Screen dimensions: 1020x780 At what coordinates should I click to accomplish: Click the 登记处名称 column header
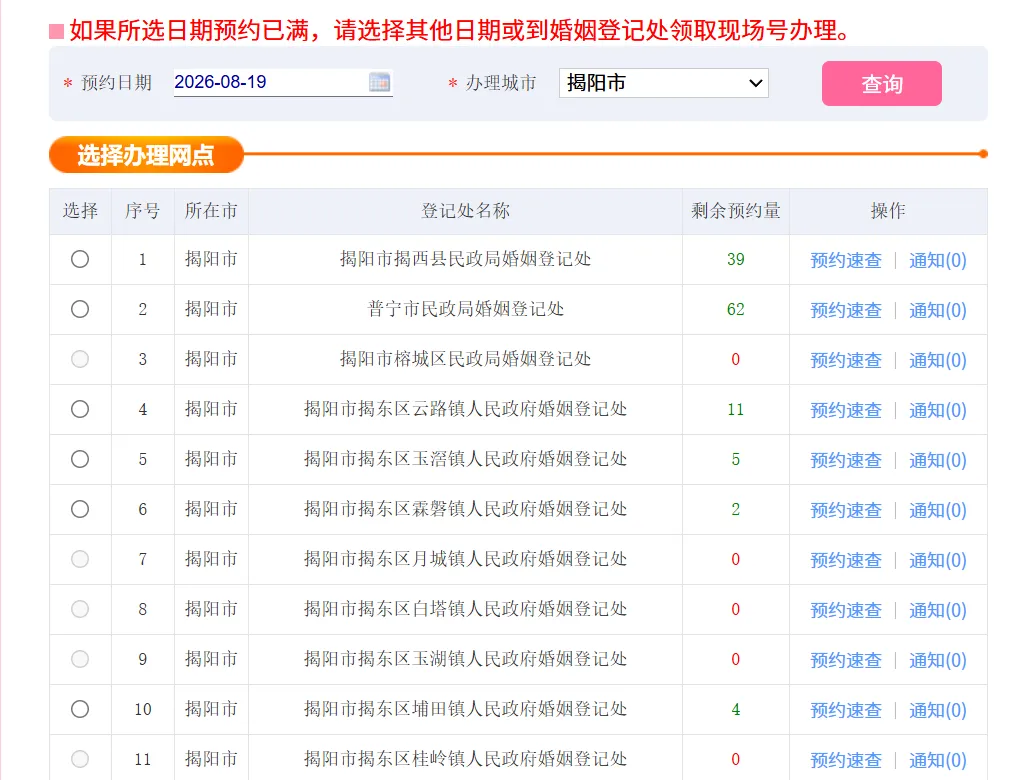tap(465, 211)
